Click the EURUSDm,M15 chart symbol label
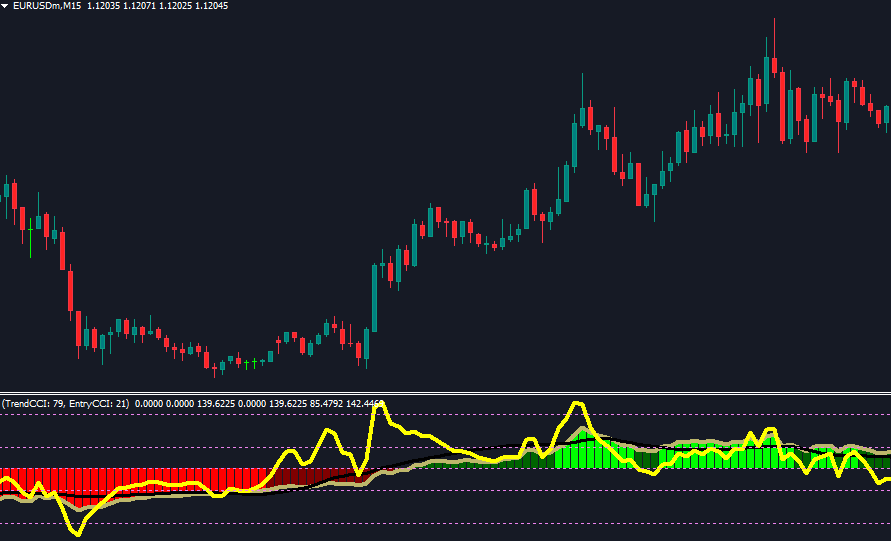891x541 pixels. tap(48, 6)
